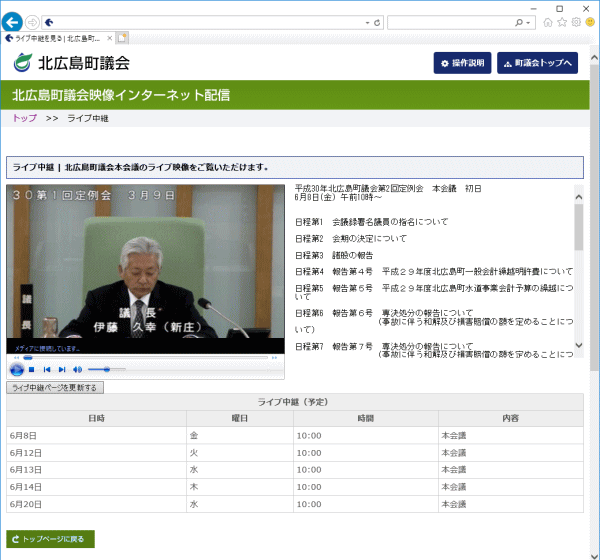The height and width of the screenshot is (560, 600).
Task: Mute the player volume icon
Action: point(77,369)
